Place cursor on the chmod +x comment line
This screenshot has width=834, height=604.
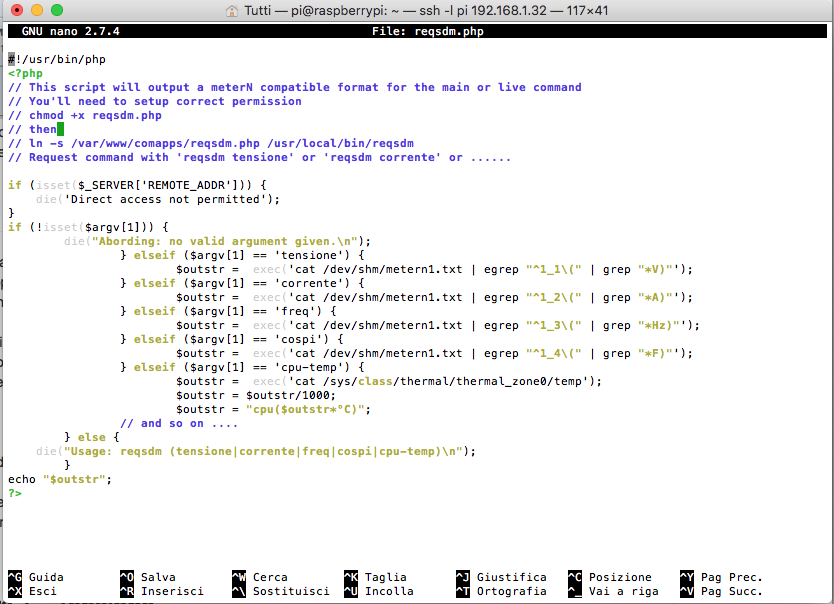85,115
